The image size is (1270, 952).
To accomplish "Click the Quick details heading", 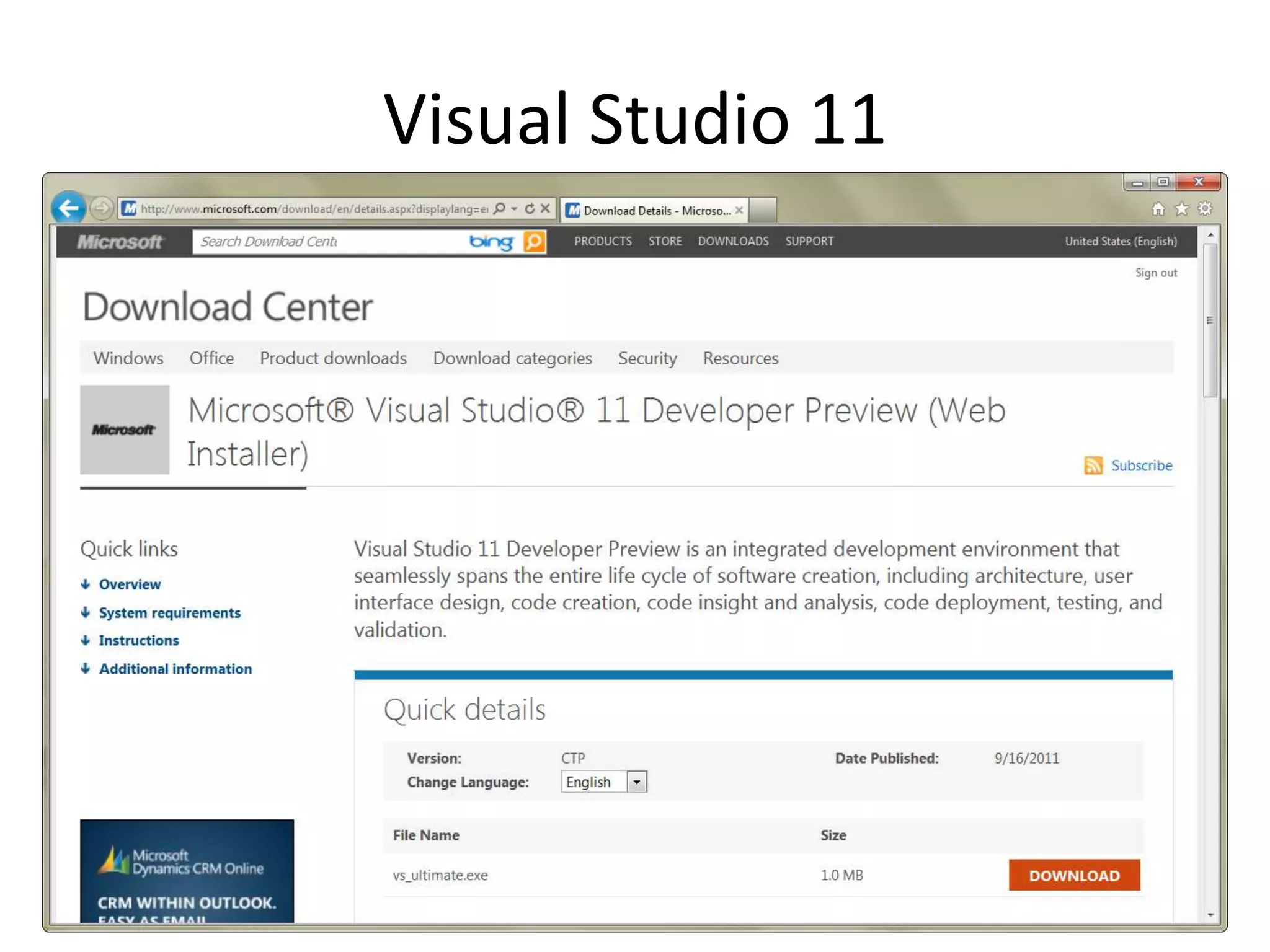I will (464, 710).
